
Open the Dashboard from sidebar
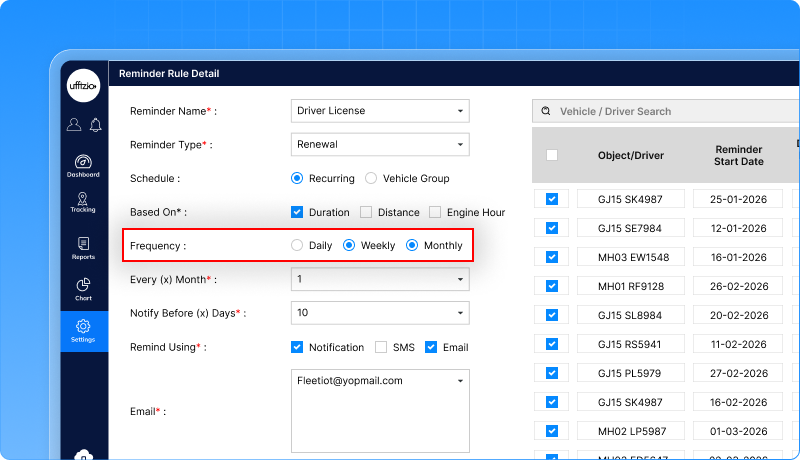pos(83,165)
